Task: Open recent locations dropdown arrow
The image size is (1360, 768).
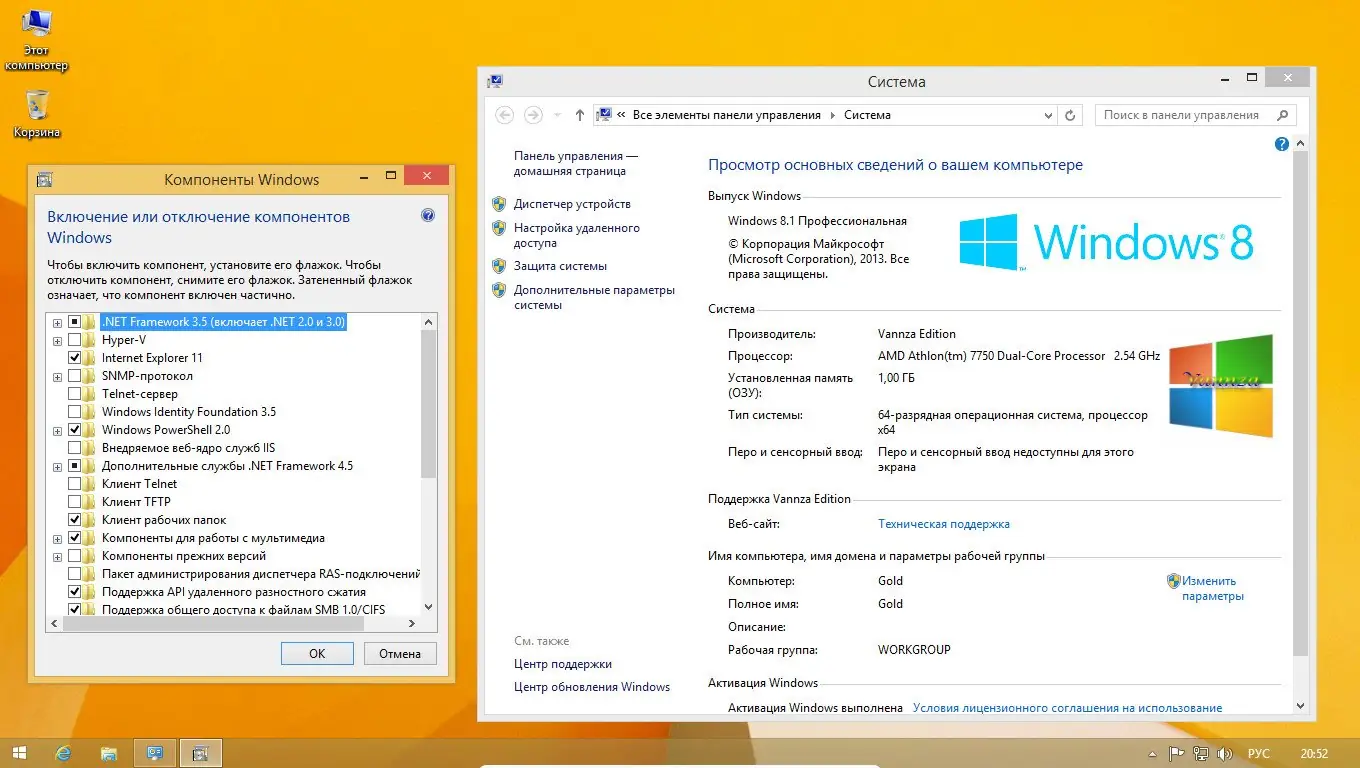Action: pos(557,115)
